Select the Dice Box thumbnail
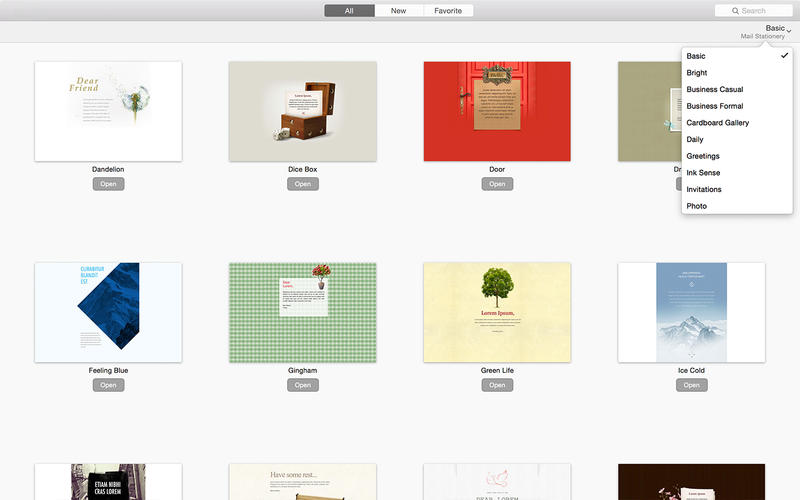The image size is (800, 500). click(303, 111)
